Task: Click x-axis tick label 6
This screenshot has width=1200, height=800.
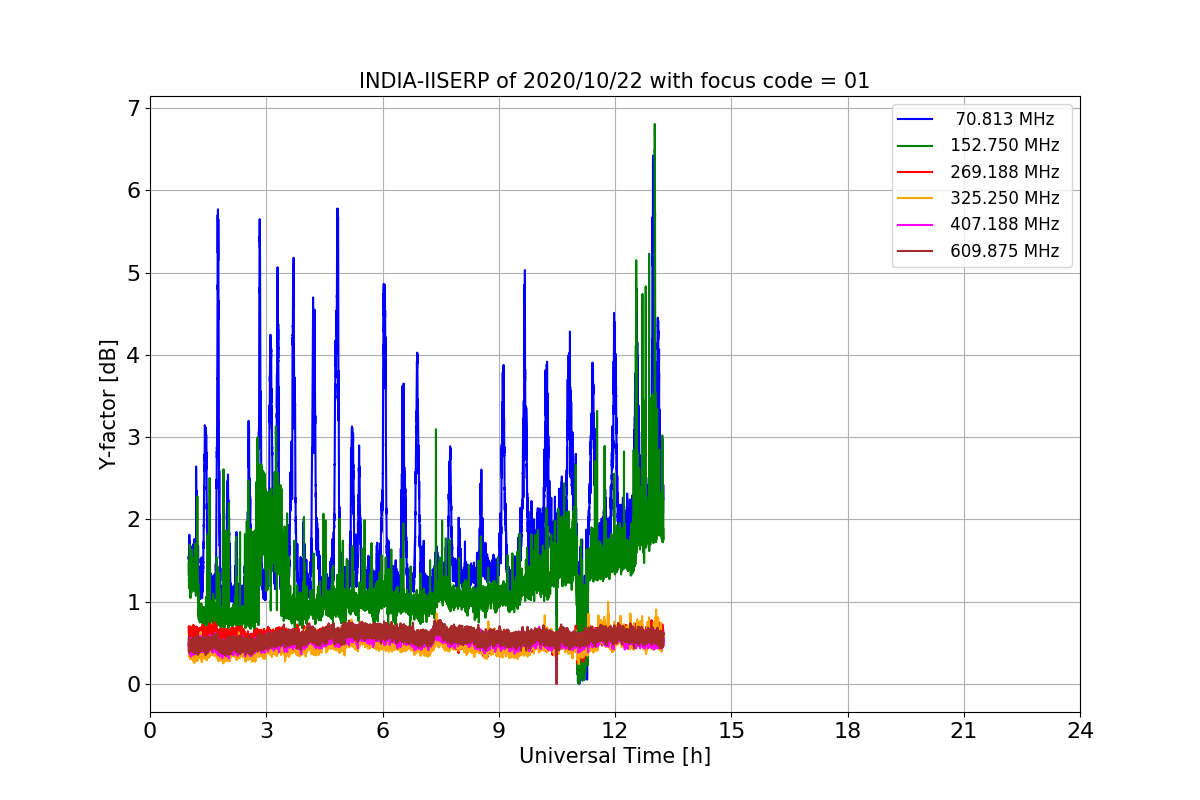Action: pyautogui.click(x=382, y=731)
